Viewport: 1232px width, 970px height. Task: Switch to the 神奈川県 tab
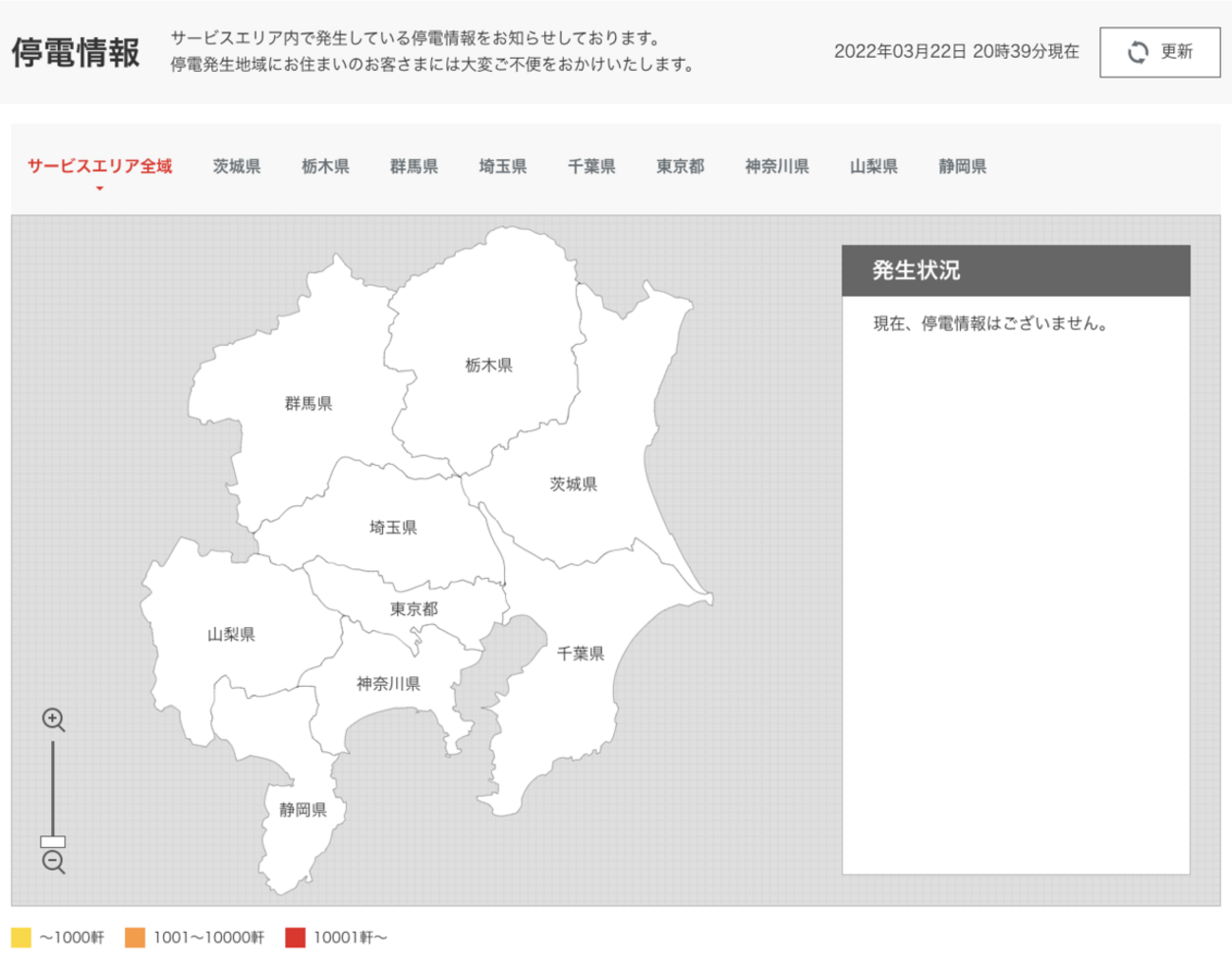coord(777,167)
